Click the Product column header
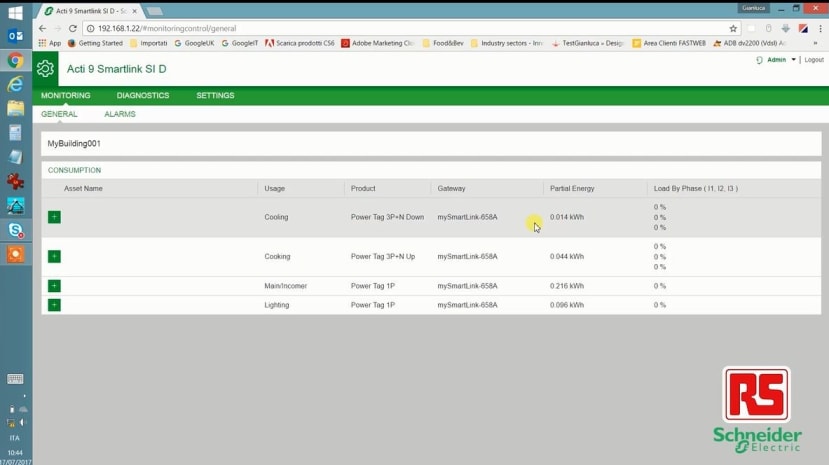Screen dimensions: 829x465 [363, 189]
